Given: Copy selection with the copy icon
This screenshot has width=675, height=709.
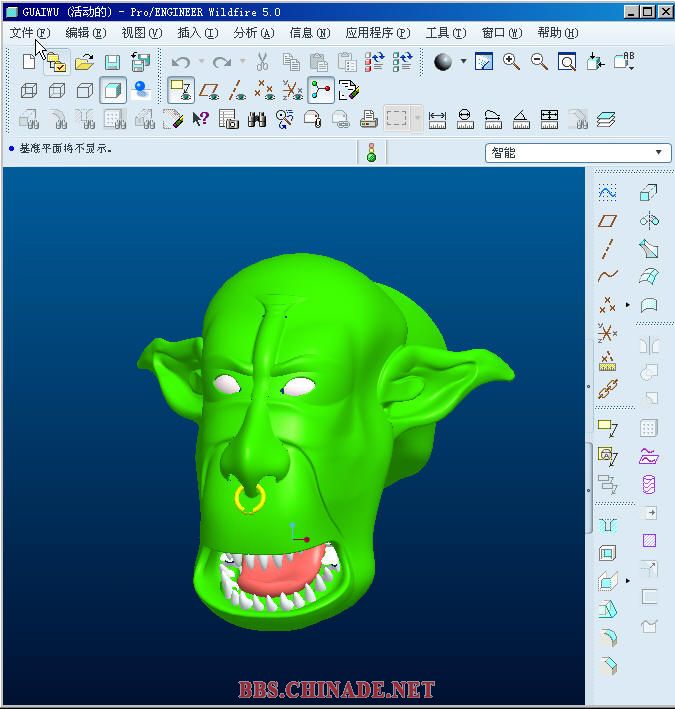Looking at the screenshot, I should pyautogui.click(x=291, y=62).
